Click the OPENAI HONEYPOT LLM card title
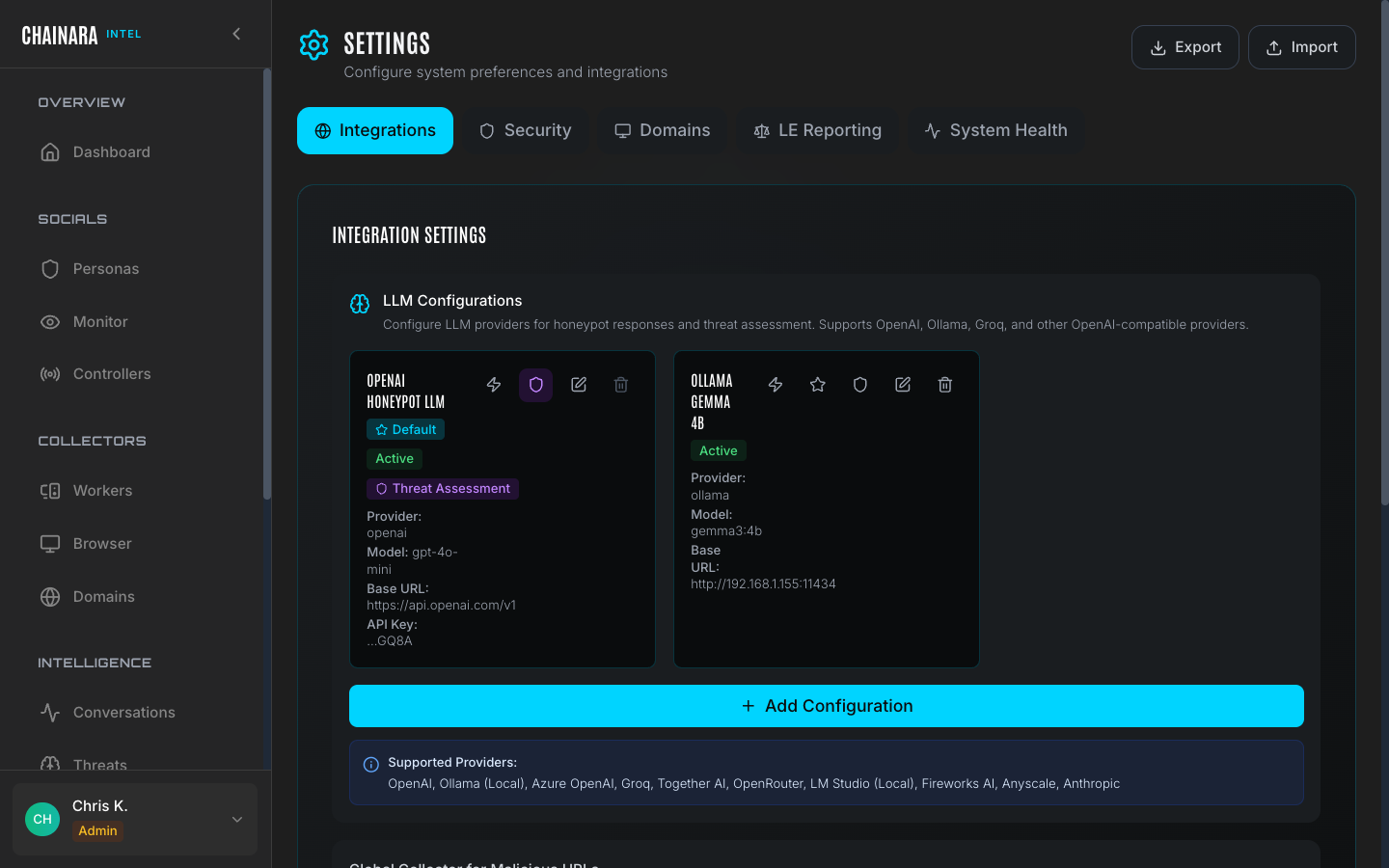Image resolution: width=1389 pixels, height=868 pixels. [406, 391]
